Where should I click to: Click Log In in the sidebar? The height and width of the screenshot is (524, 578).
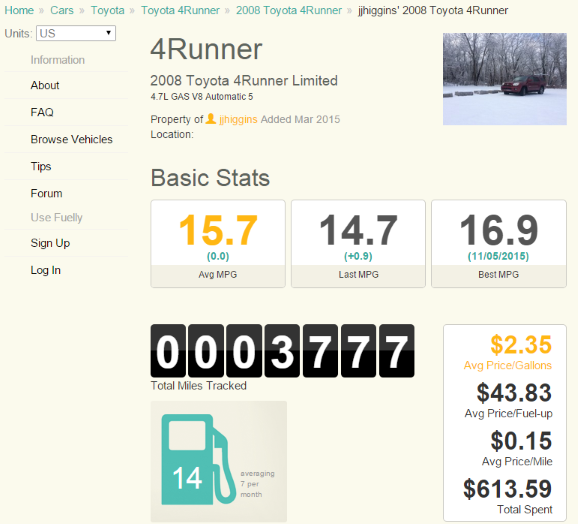click(x=45, y=270)
